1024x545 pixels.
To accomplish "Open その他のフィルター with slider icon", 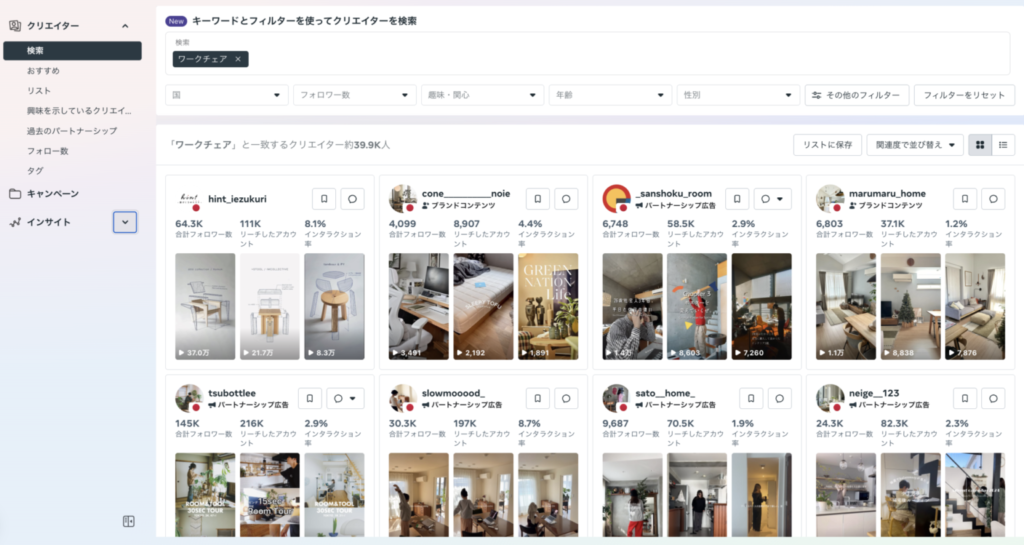I will click(856, 95).
